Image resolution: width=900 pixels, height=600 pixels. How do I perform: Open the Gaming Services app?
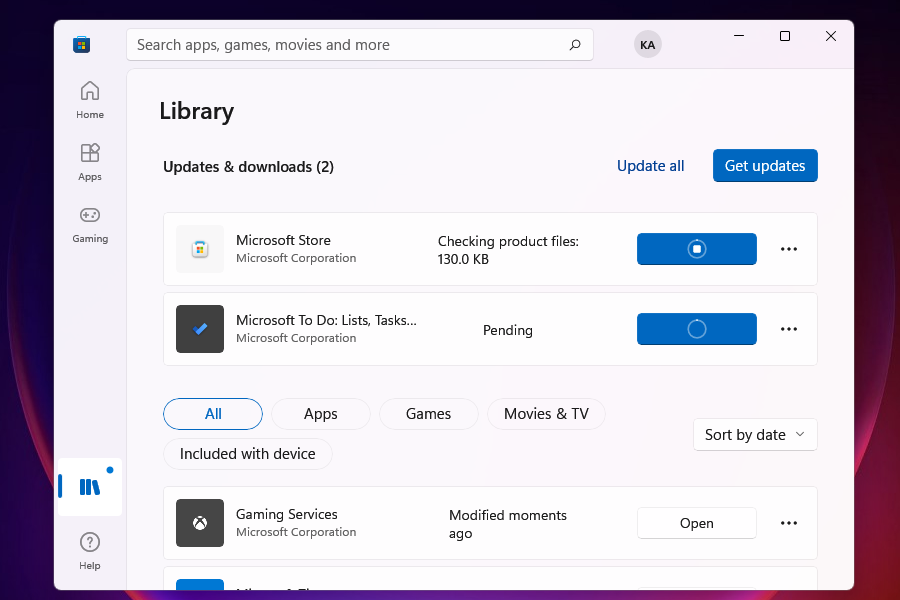(x=697, y=523)
